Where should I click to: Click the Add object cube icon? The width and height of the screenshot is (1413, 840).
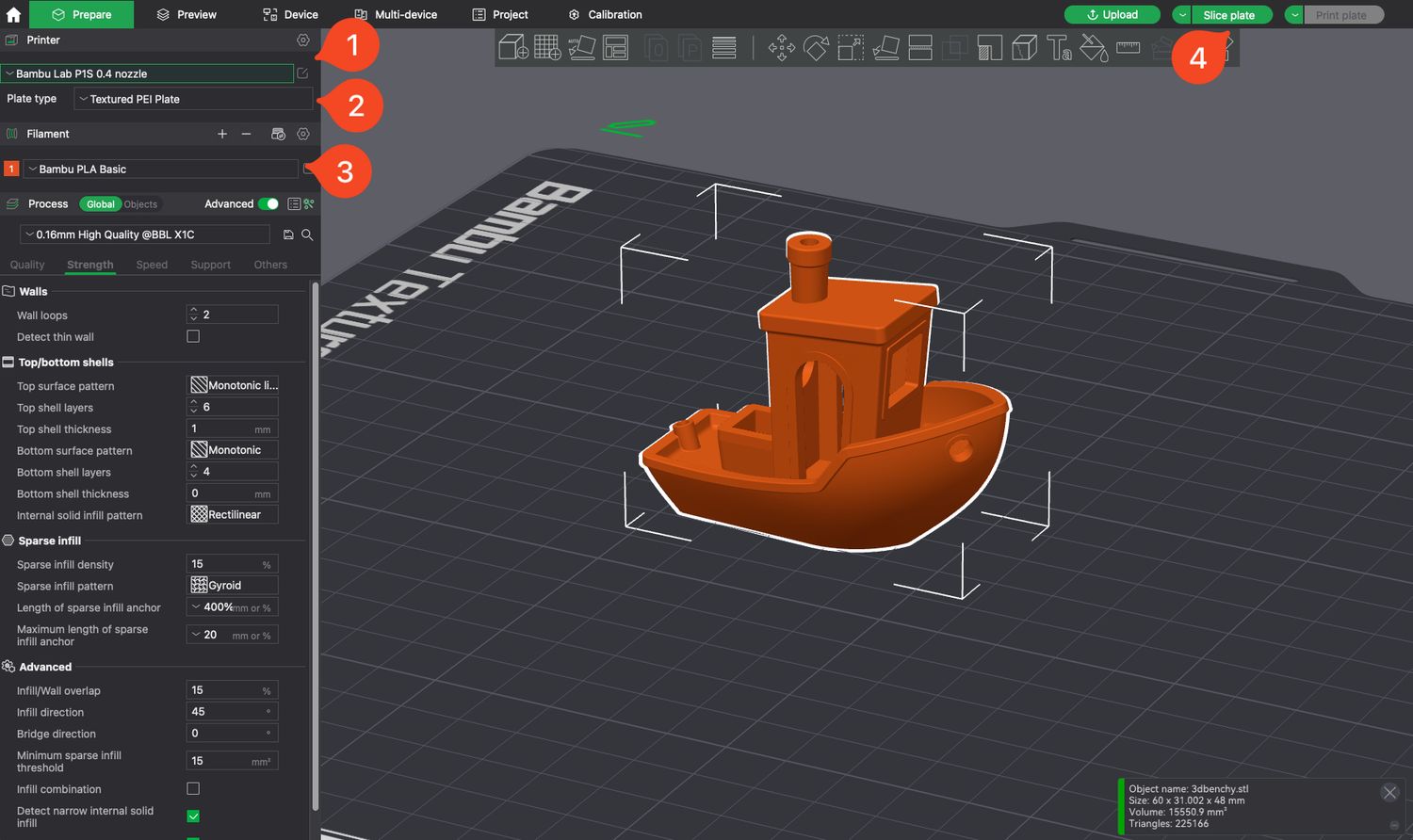[x=513, y=47]
